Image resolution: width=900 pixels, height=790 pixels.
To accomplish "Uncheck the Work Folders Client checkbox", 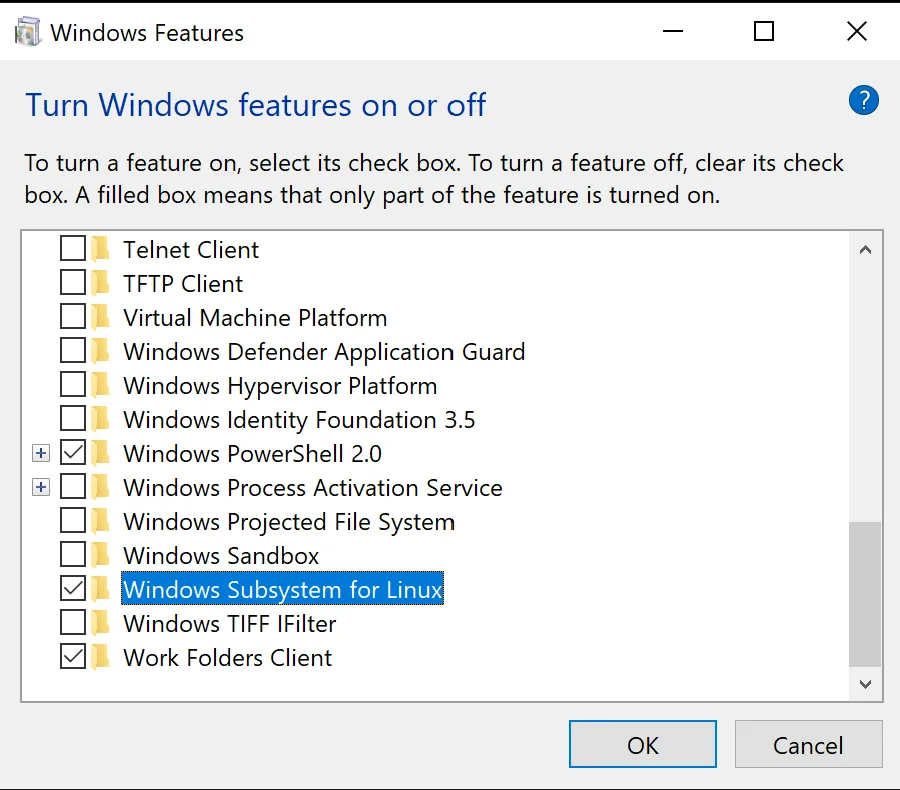I will coord(73,656).
